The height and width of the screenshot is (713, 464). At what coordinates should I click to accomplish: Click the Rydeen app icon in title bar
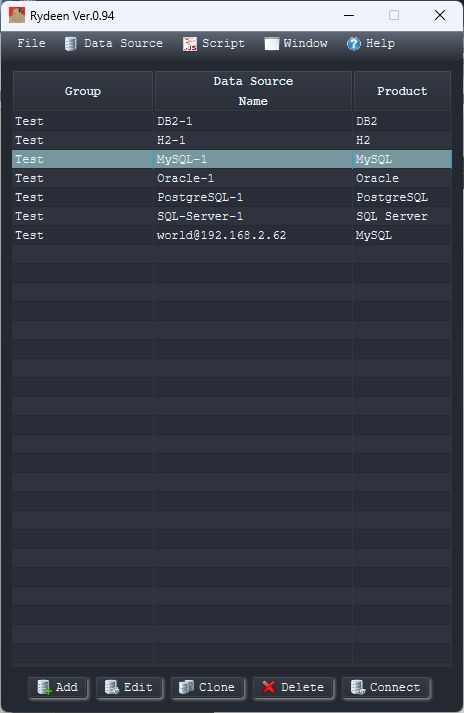coord(17,15)
